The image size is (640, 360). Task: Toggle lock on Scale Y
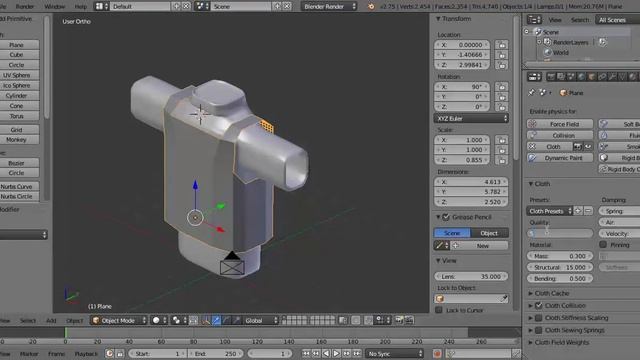tap(502, 150)
